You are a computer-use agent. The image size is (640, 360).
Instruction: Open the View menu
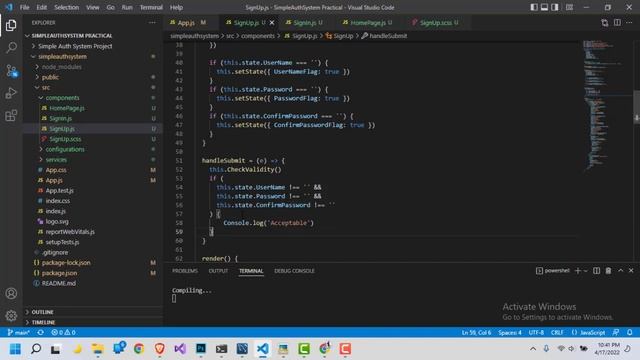93,7
